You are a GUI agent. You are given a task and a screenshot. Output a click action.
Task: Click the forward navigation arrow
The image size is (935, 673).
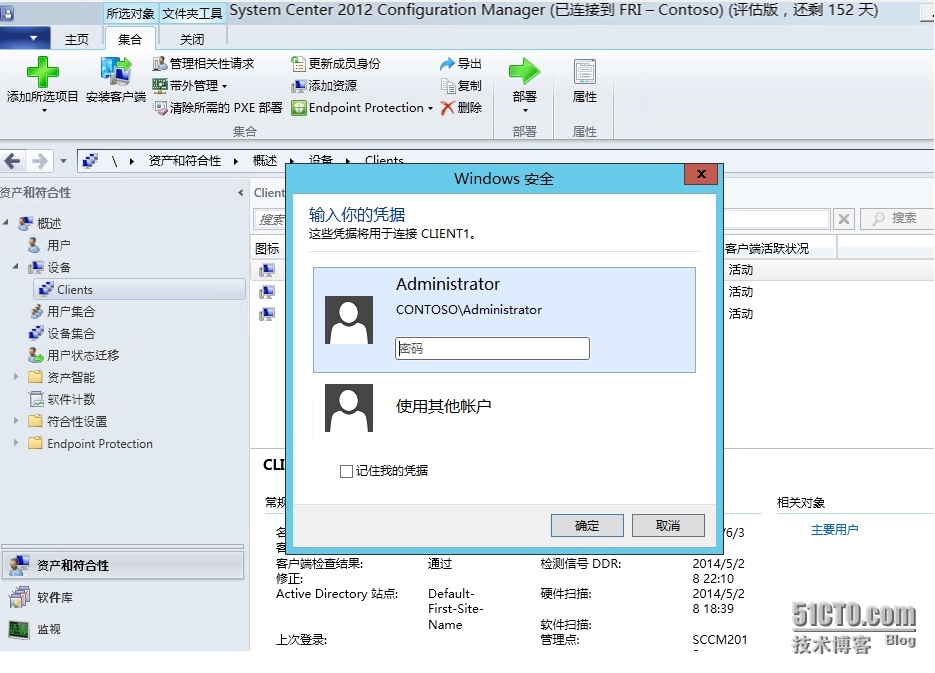(x=40, y=161)
